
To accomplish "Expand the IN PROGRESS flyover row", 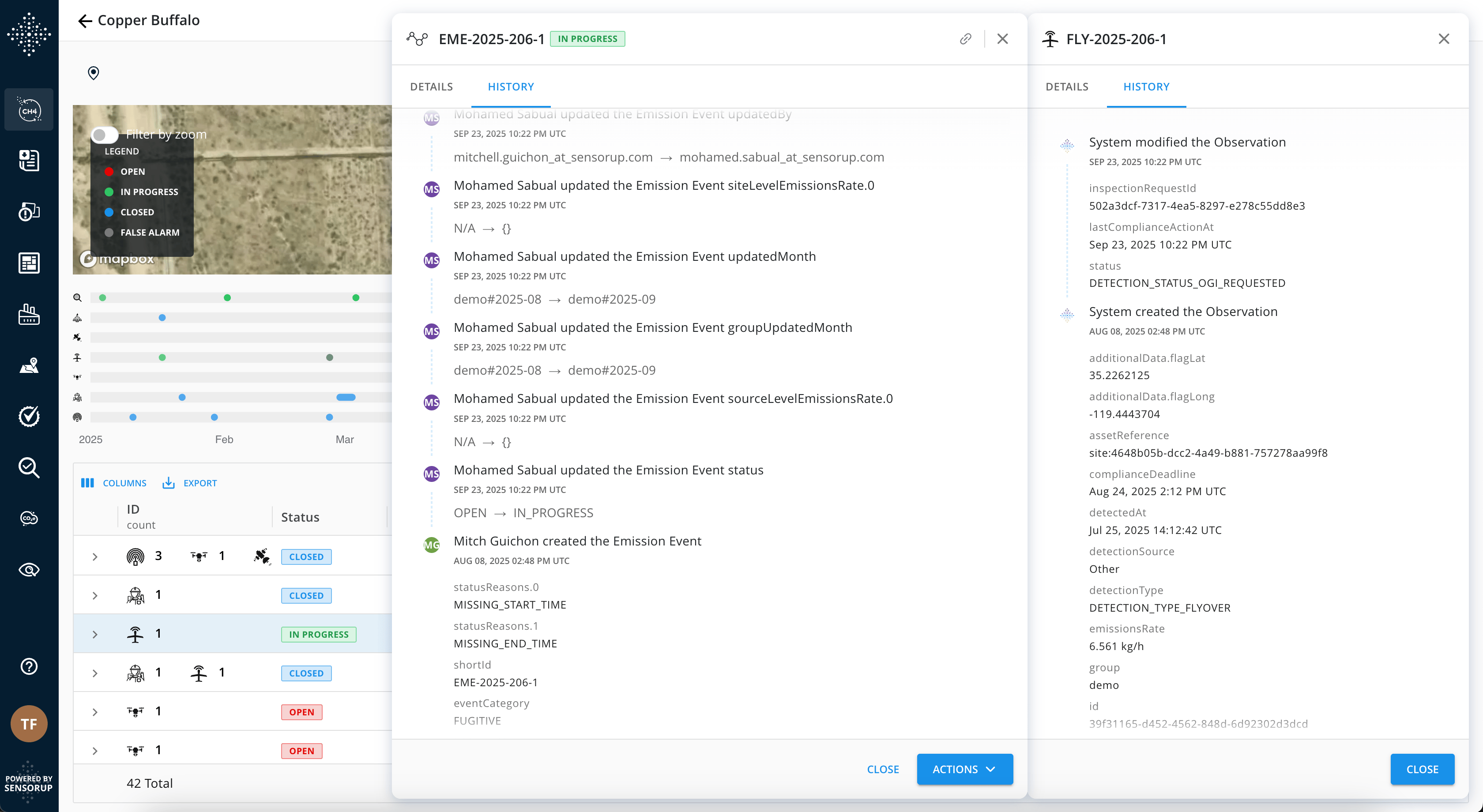I will coord(95,634).
